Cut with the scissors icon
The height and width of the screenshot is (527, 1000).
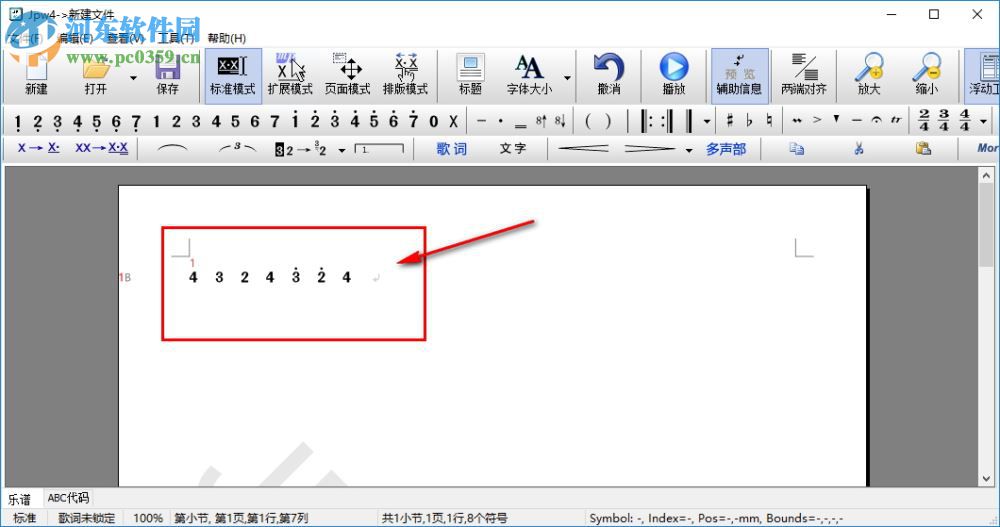pos(859,149)
